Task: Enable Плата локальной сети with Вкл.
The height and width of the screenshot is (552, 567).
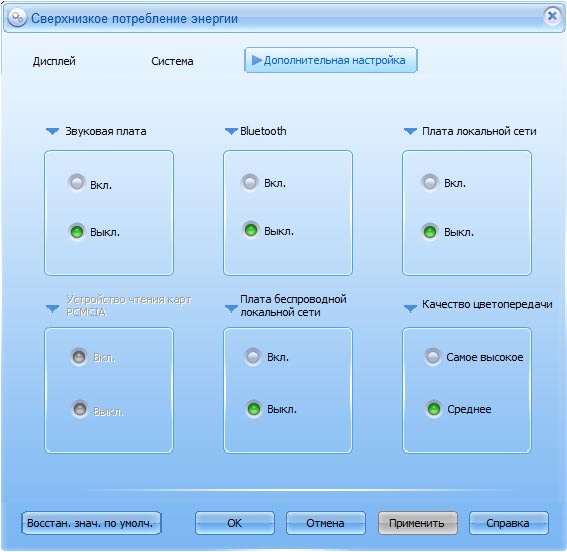Action: pos(430,182)
